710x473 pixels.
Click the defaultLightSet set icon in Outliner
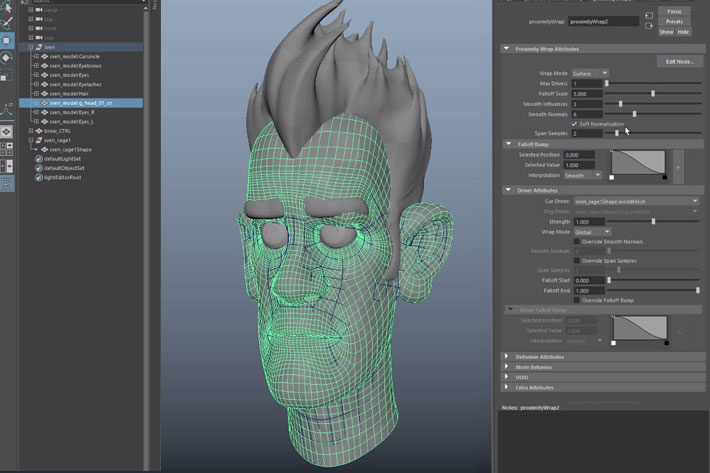(x=38, y=159)
